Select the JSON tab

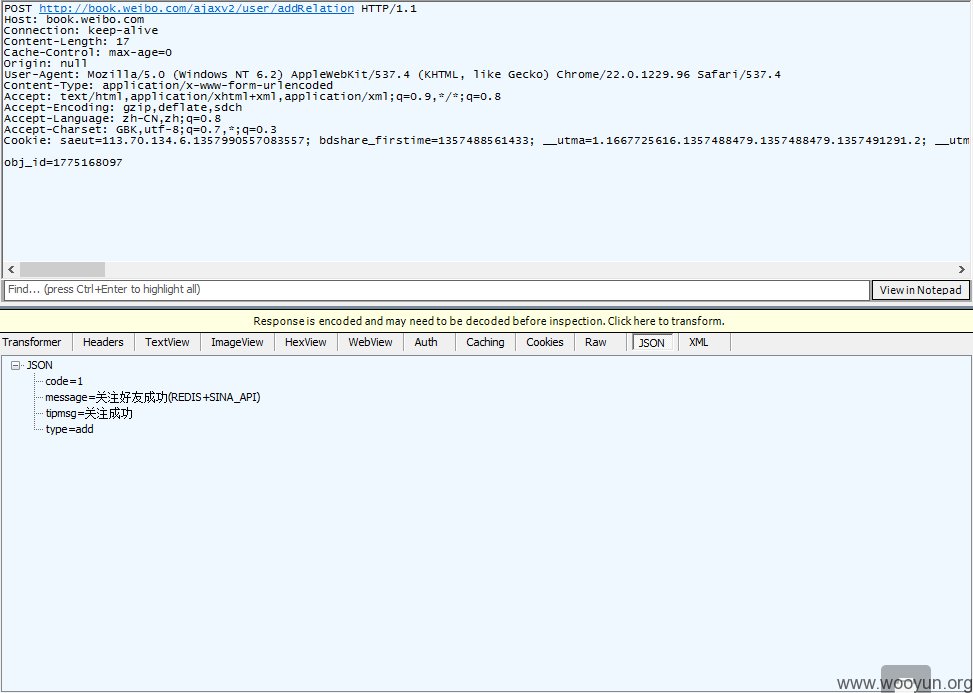tap(652, 342)
